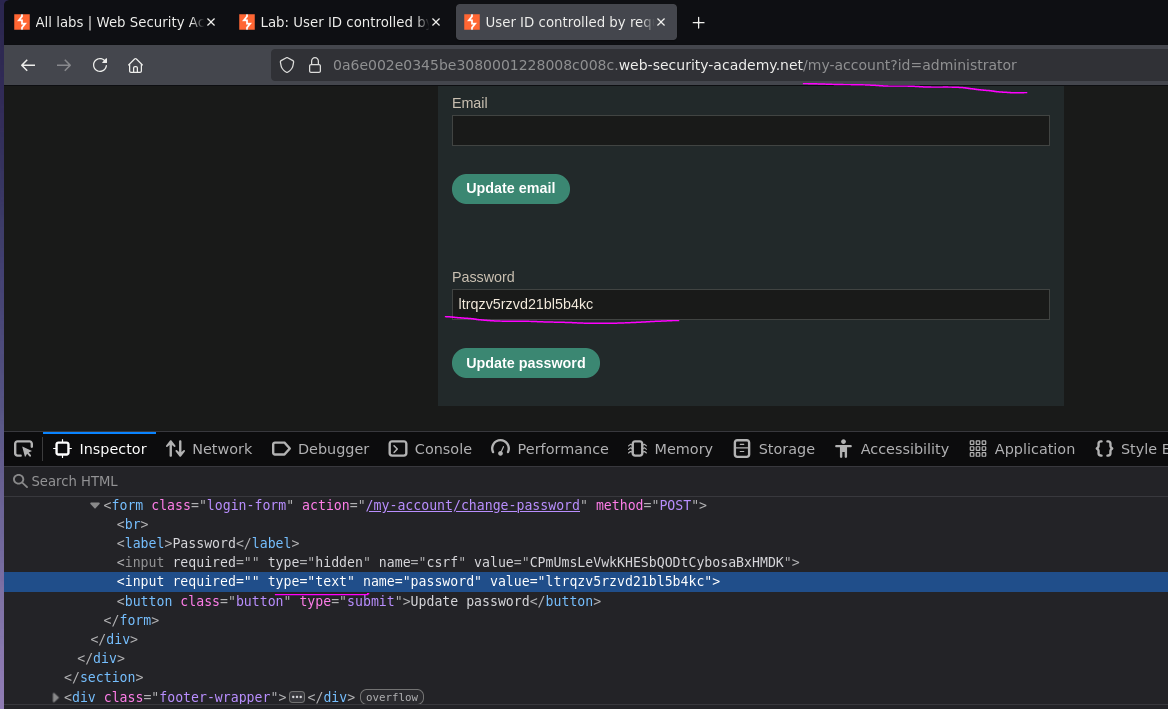Screen dimensions: 1168x709
Task: Close the 'User ID controlled by req' tab
Action: [x=661, y=22]
